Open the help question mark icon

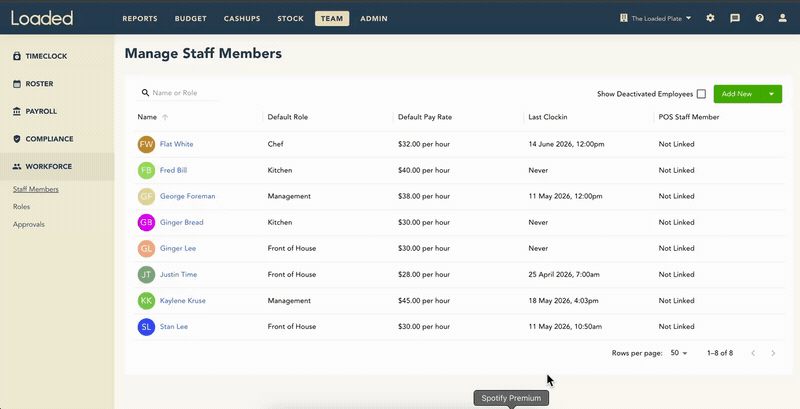[760, 18]
